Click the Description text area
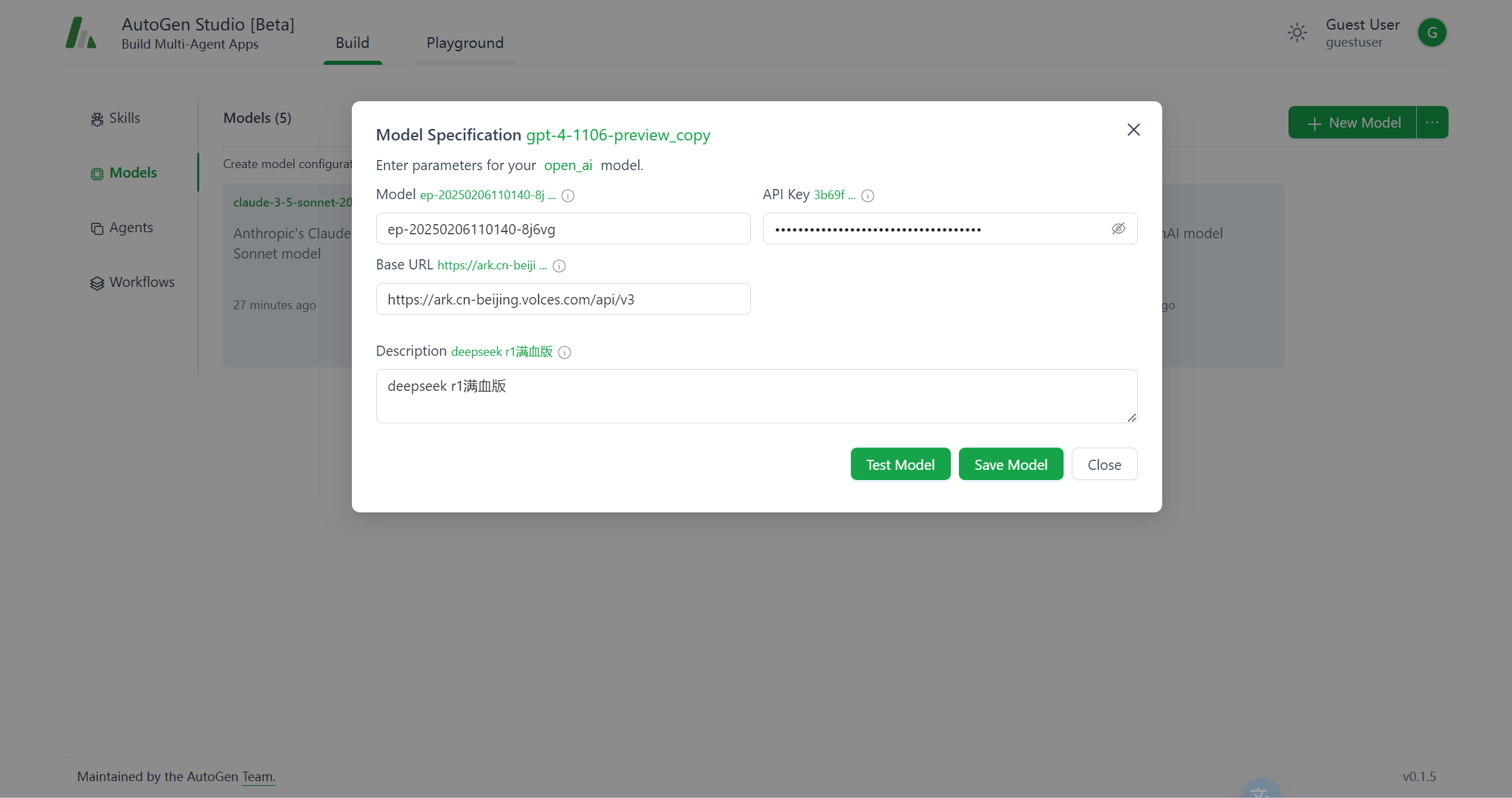 click(x=756, y=396)
